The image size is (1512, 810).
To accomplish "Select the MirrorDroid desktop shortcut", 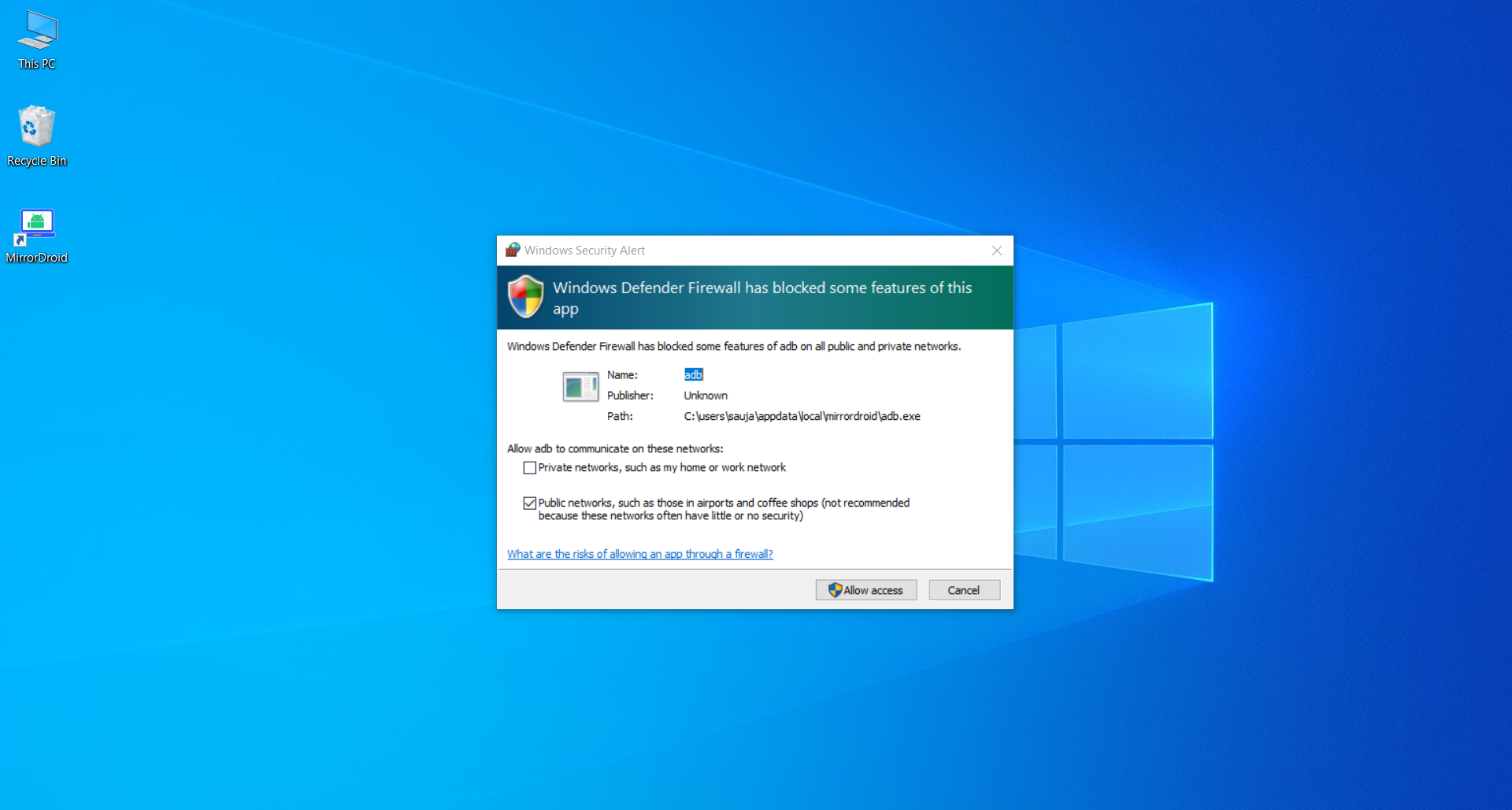I will point(37,236).
